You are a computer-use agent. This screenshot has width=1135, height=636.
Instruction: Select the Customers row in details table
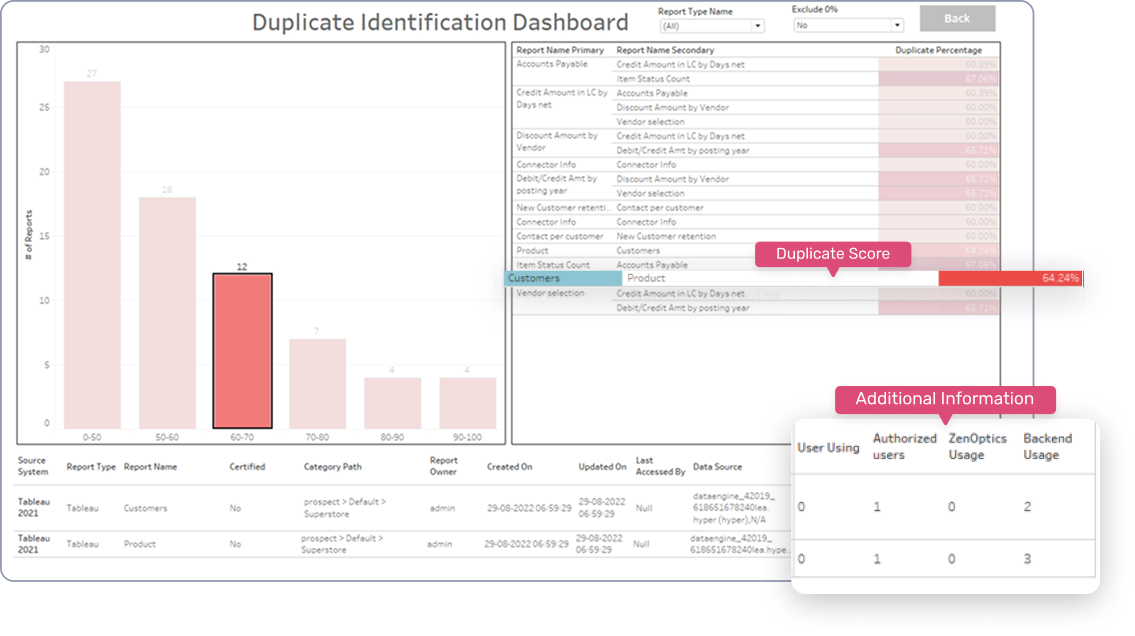(x=145, y=508)
